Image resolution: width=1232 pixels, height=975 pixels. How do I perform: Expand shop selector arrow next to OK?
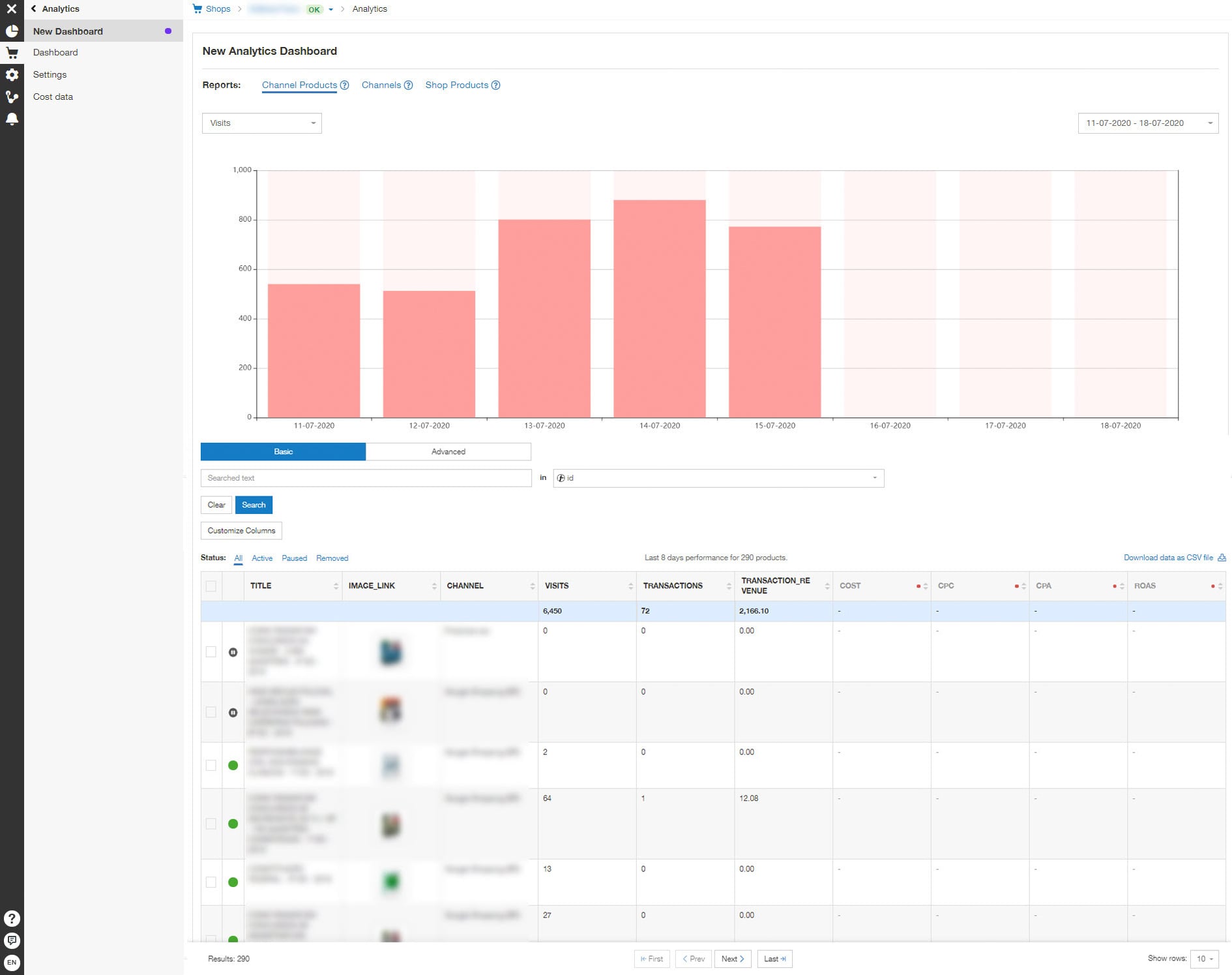click(x=331, y=10)
